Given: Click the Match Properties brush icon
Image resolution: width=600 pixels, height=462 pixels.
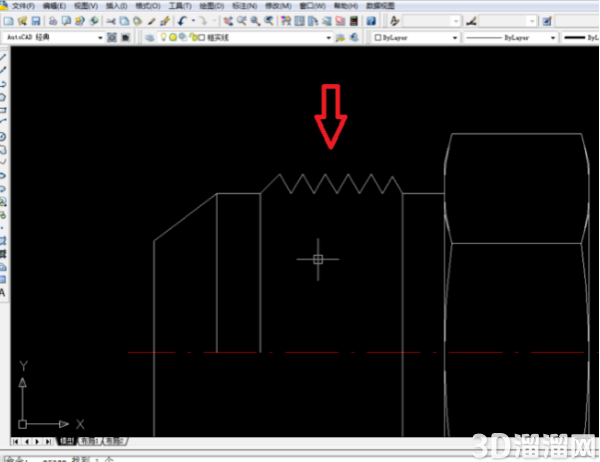Looking at the screenshot, I should 152,21.
